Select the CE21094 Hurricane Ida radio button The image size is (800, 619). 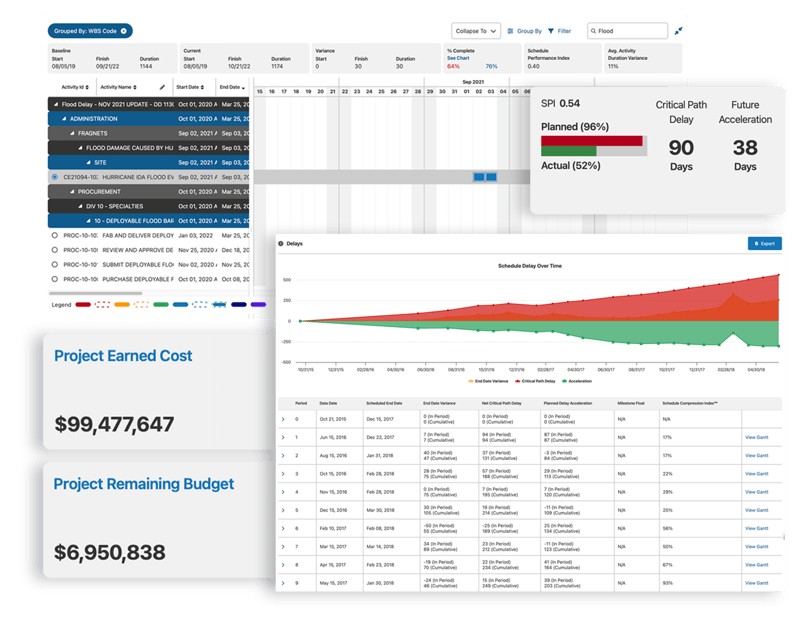pos(54,177)
